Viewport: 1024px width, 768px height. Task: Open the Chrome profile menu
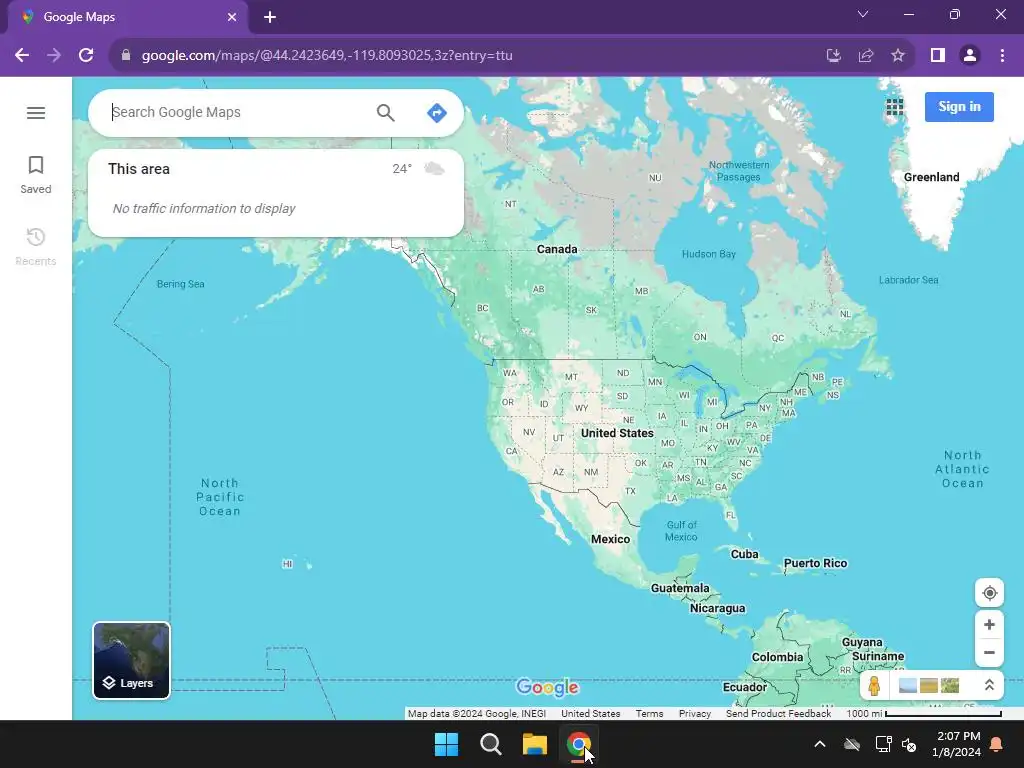pyautogui.click(x=970, y=56)
